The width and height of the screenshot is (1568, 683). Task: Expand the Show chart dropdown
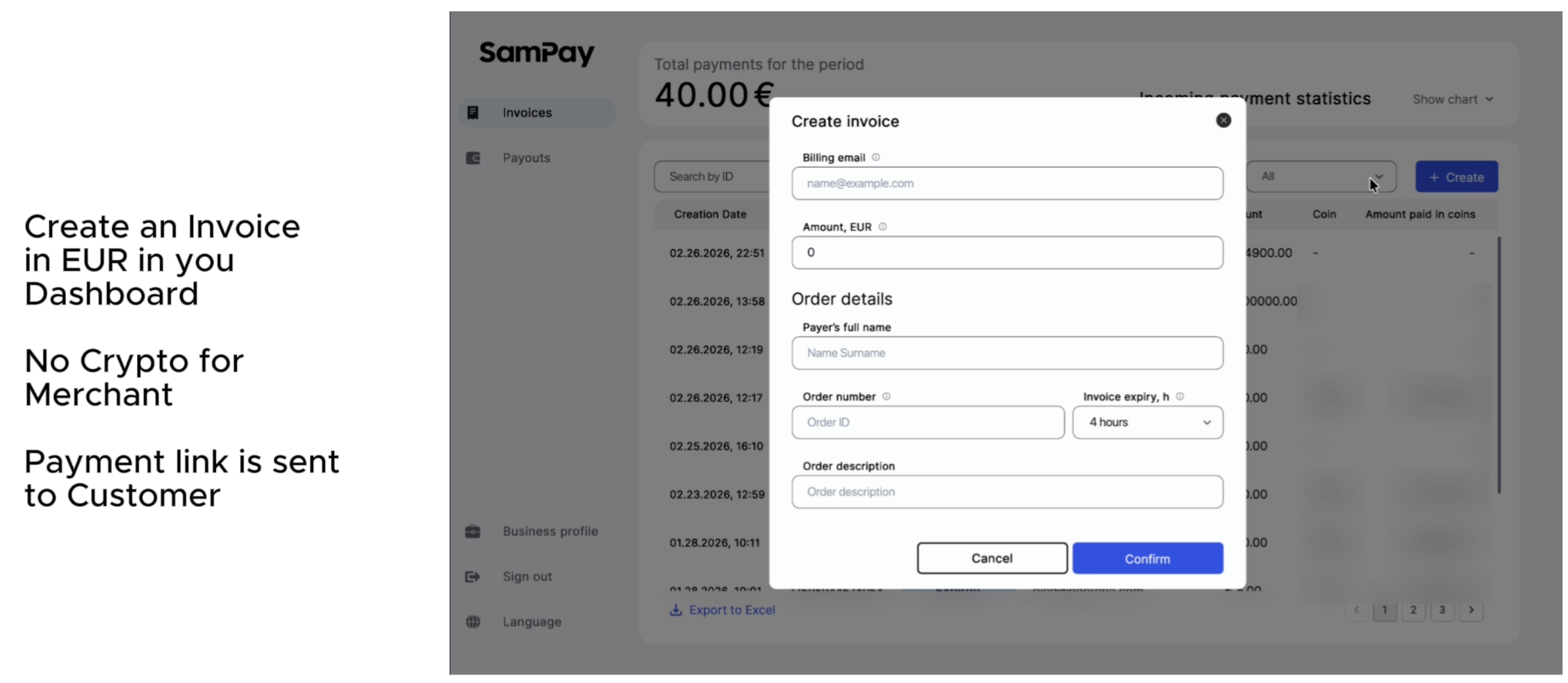(x=1453, y=99)
